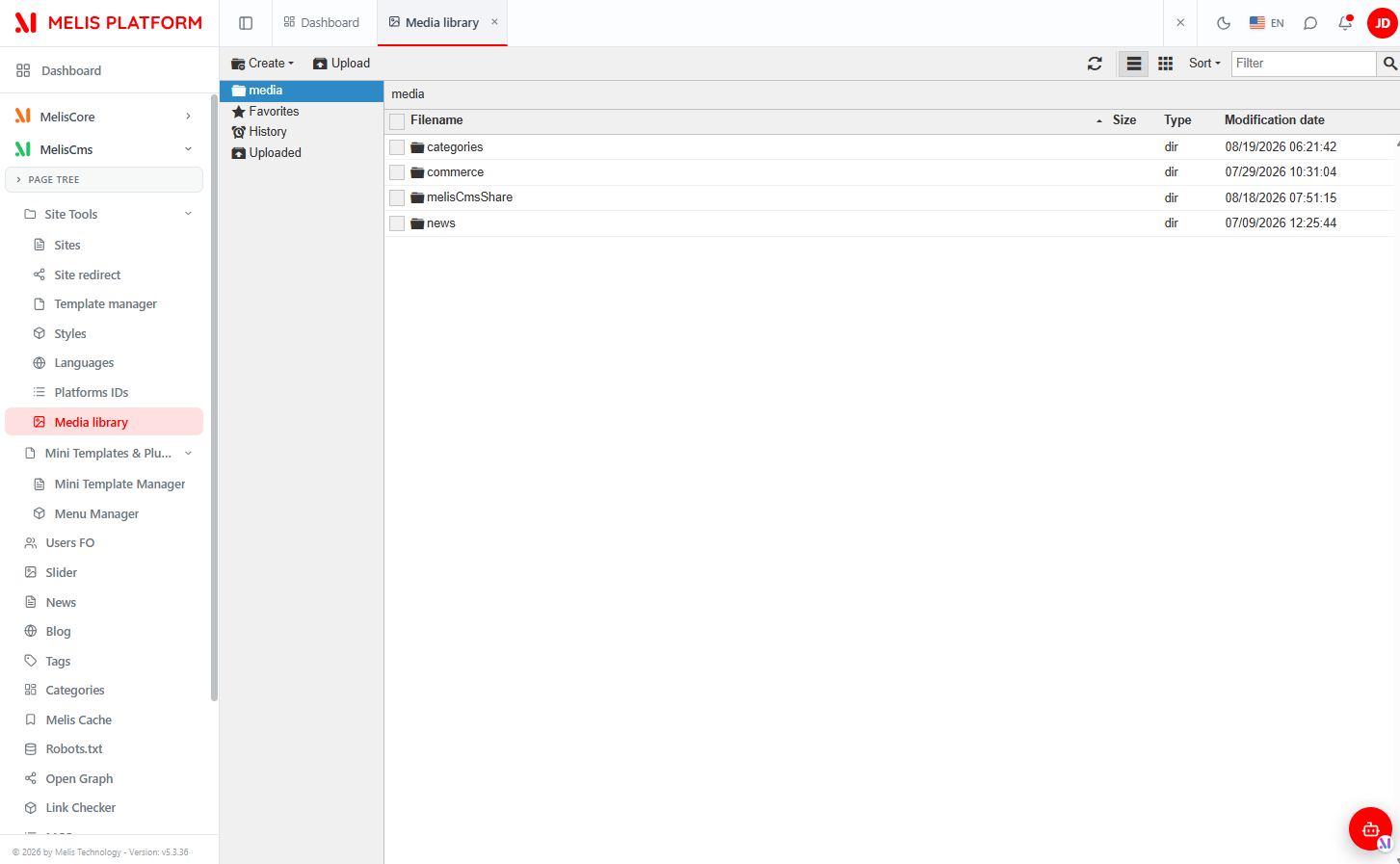Refresh the media library listing
This screenshot has width=1400, height=864.
(x=1095, y=64)
